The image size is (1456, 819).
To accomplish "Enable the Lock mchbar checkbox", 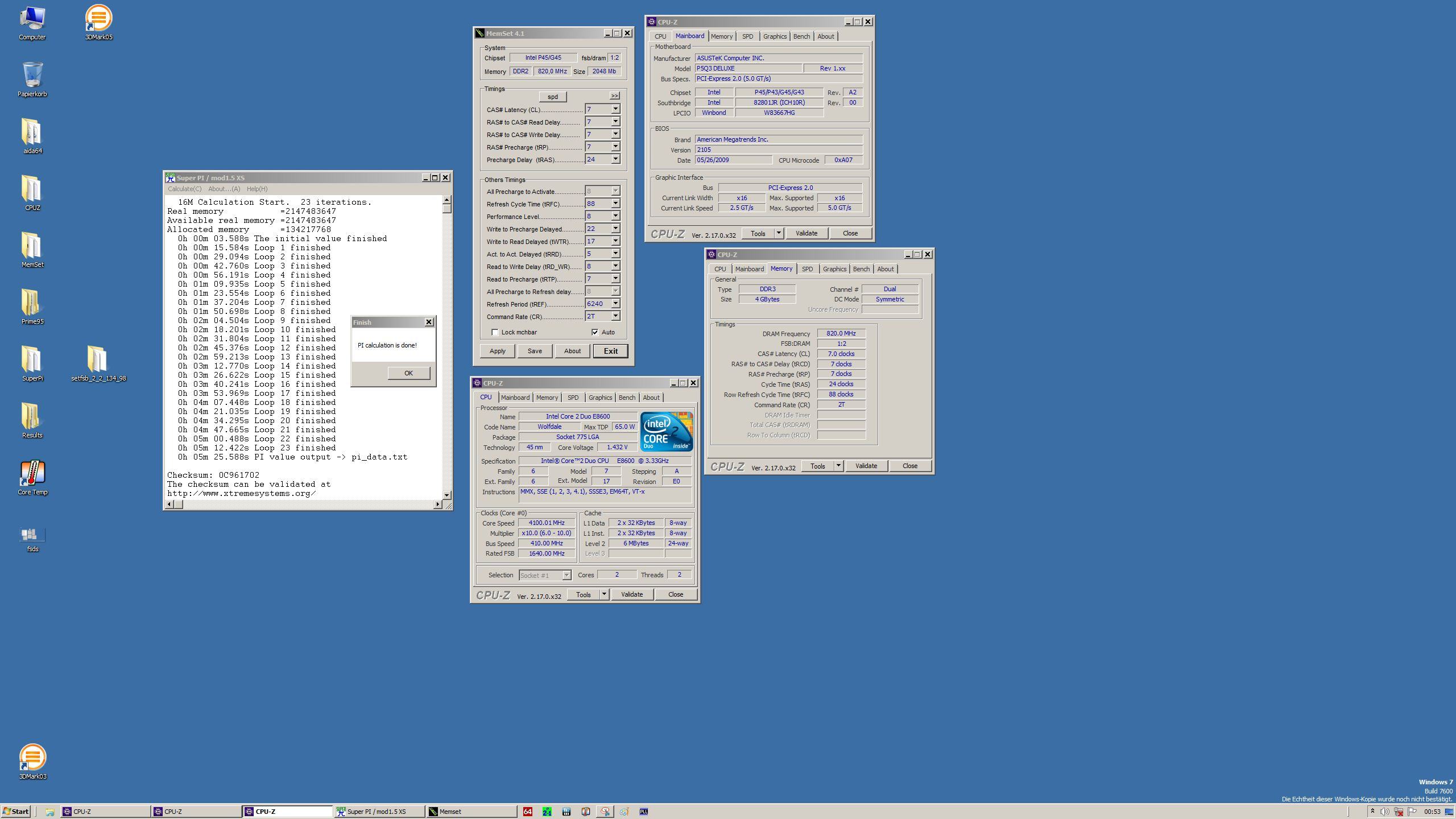I will tap(495, 333).
